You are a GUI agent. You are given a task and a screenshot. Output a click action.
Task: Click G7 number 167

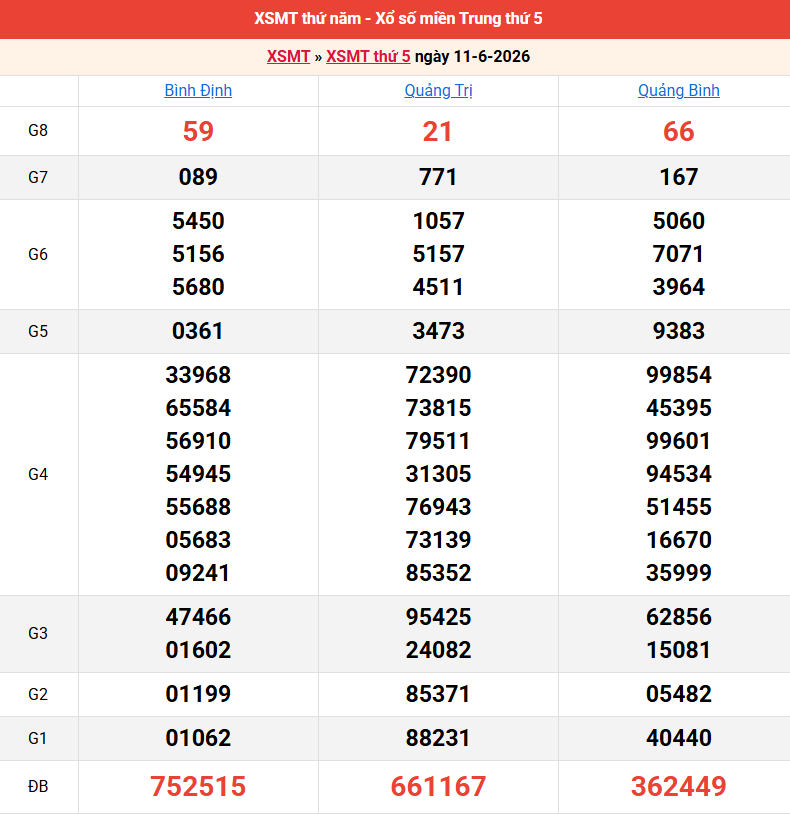(678, 177)
